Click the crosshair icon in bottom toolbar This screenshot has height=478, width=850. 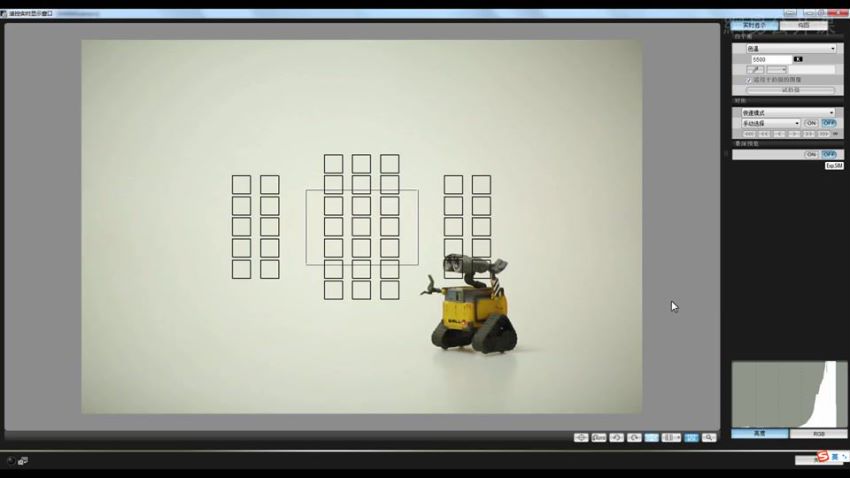(581, 437)
